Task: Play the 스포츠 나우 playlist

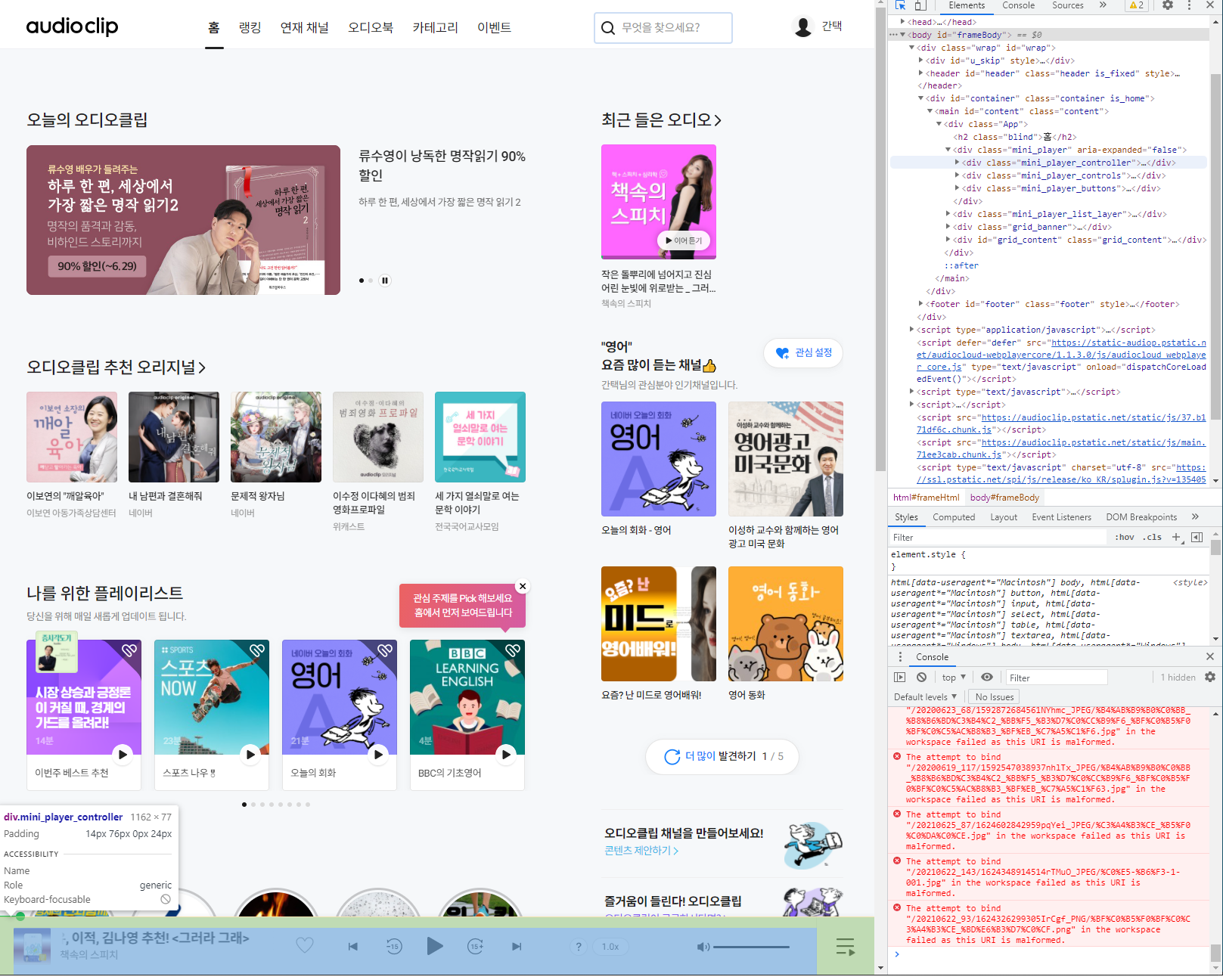Action: 250,753
